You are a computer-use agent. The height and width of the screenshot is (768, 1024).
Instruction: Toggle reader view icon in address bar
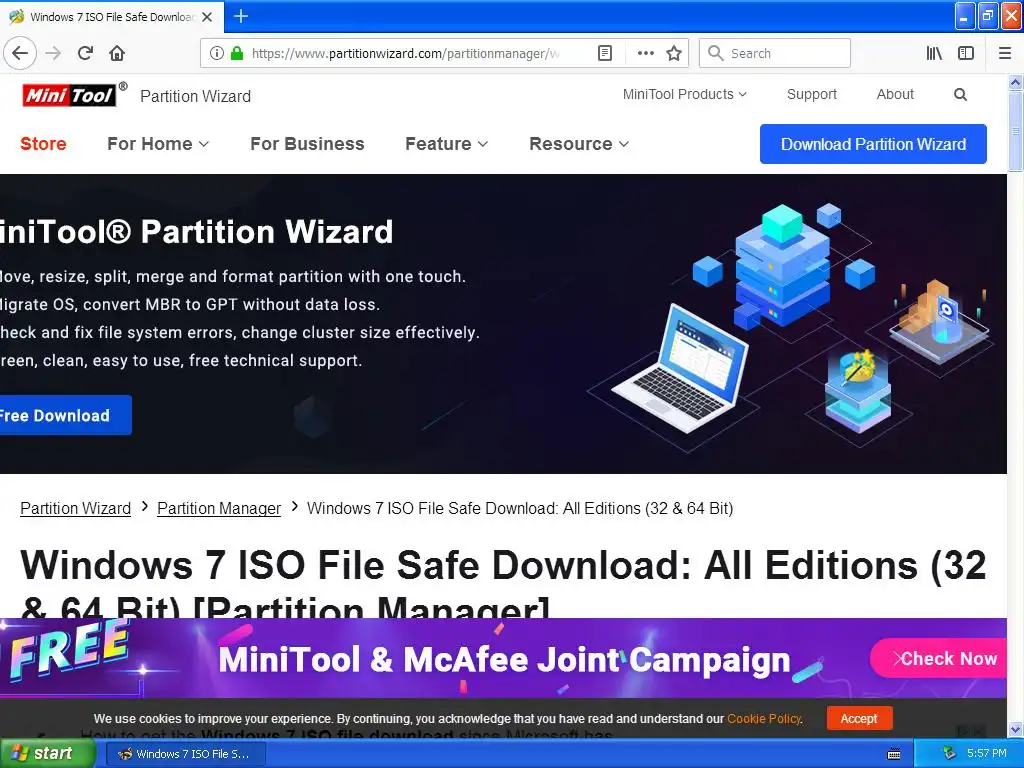605,53
